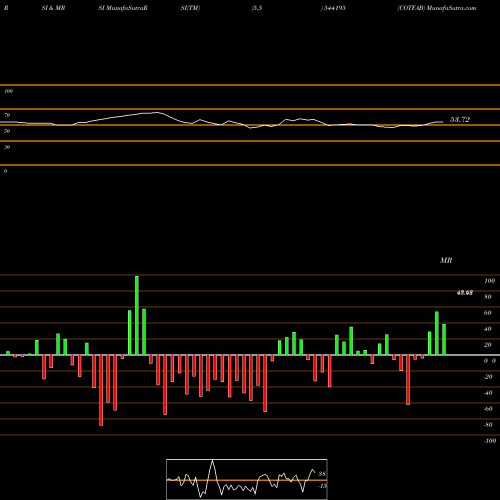
Task: Click the 38 label in mini chart
Action: click(322, 474)
